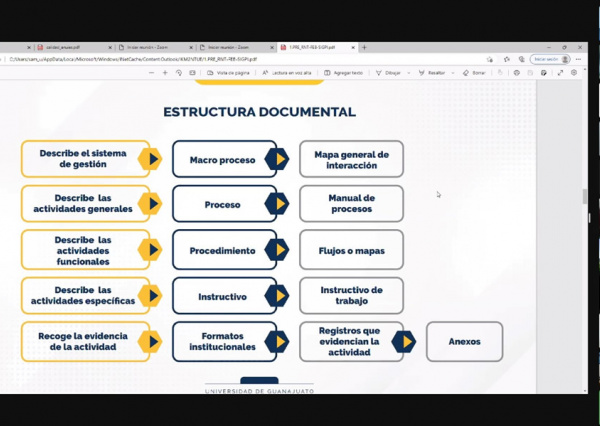Click the 'Instructivo de trabajo' box
600x426 pixels.
(x=351, y=295)
